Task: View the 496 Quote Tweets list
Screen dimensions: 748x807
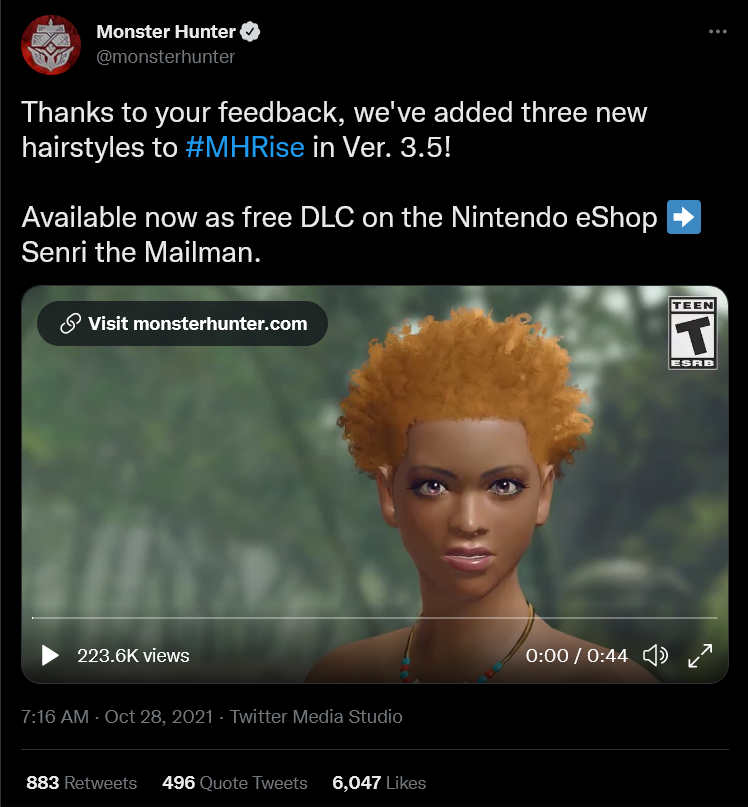Action: (235, 783)
